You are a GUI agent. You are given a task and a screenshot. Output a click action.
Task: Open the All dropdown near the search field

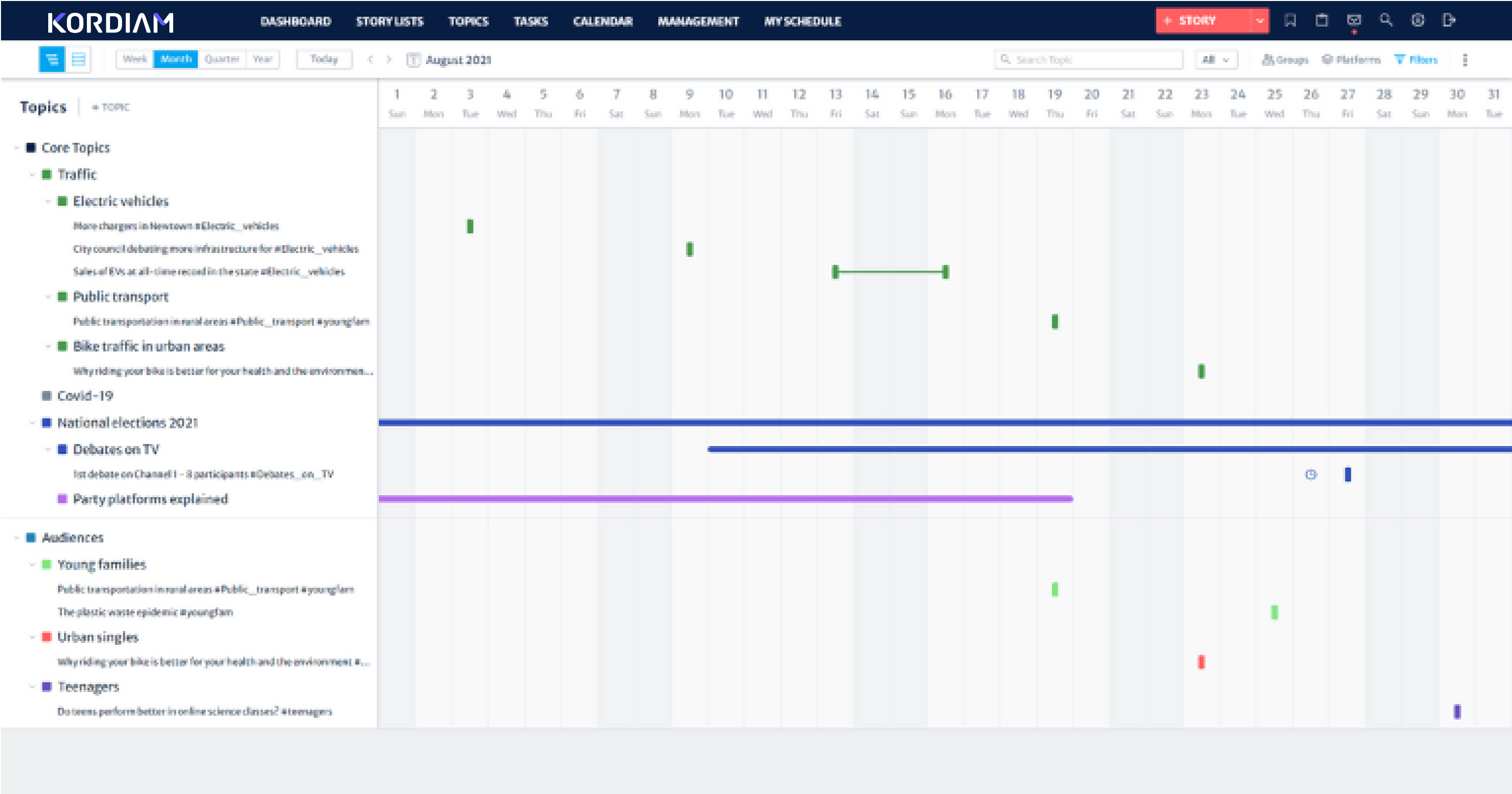(1215, 59)
